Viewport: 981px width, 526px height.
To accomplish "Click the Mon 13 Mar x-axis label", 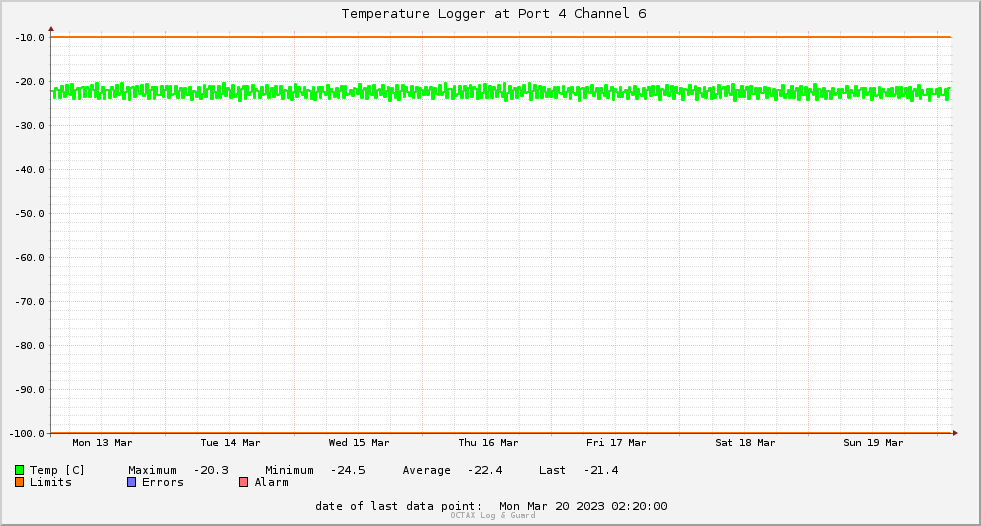I will pyautogui.click(x=103, y=443).
